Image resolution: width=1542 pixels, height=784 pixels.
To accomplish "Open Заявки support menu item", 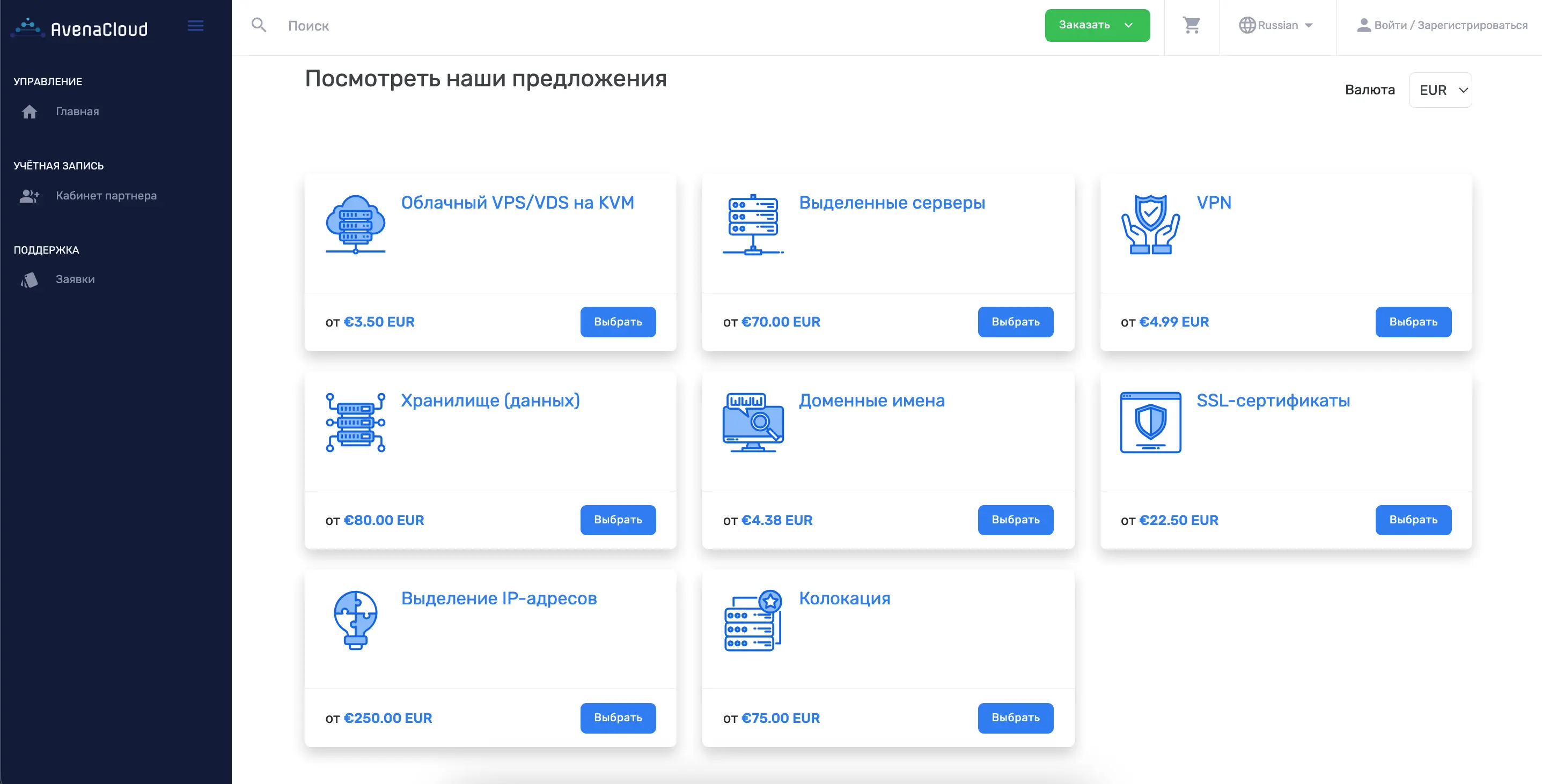I will point(75,279).
